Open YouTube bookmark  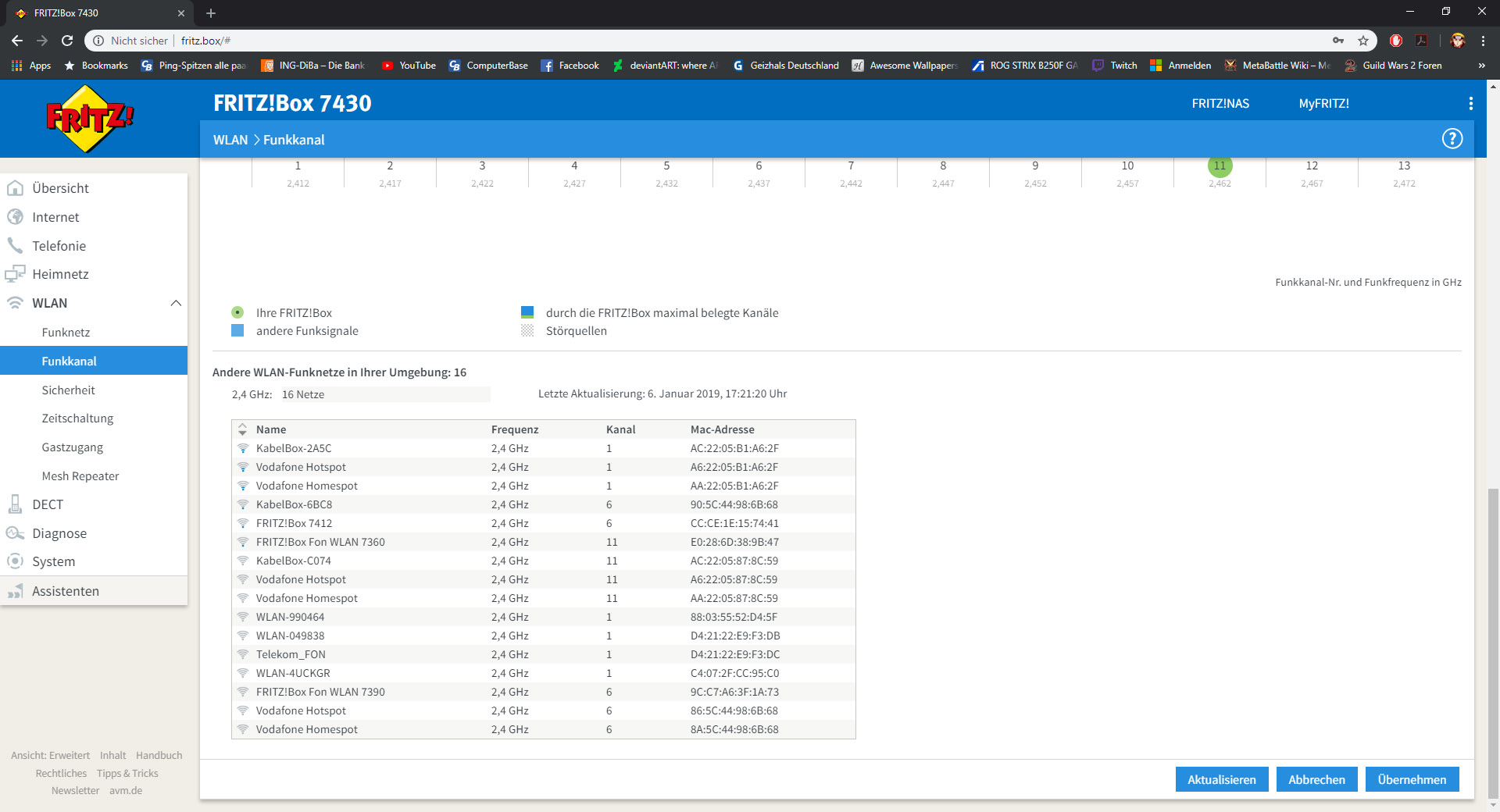[409, 66]
